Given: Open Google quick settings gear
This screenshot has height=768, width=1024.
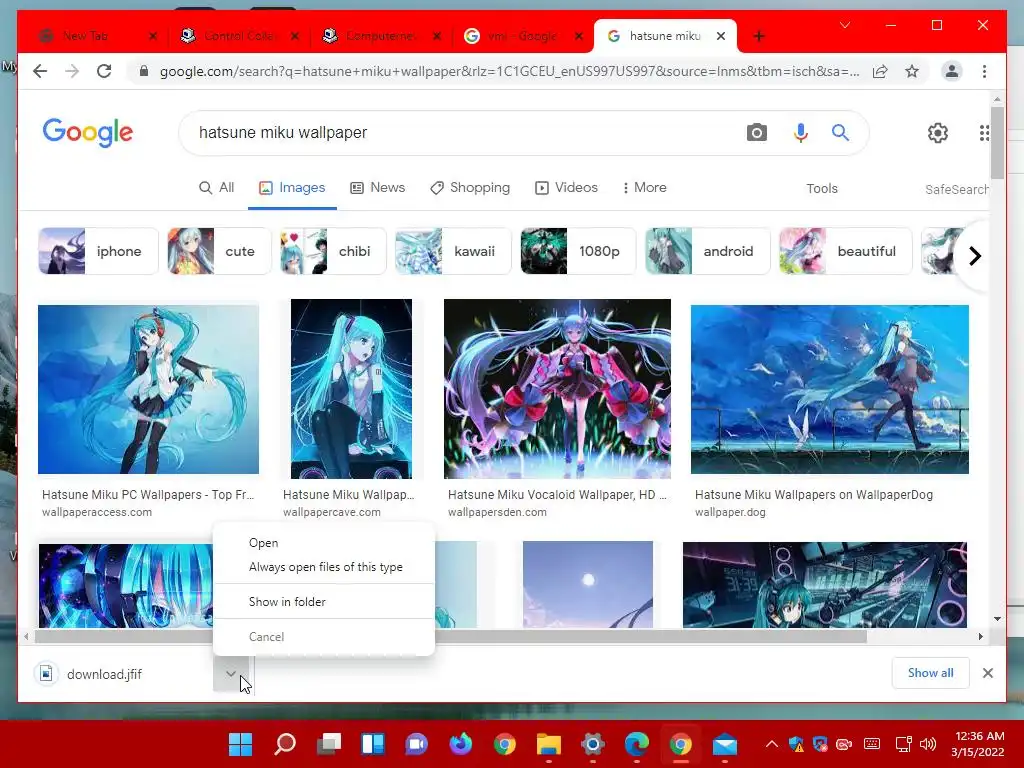Looking at the screenshot, I should (x=938, y=133).
